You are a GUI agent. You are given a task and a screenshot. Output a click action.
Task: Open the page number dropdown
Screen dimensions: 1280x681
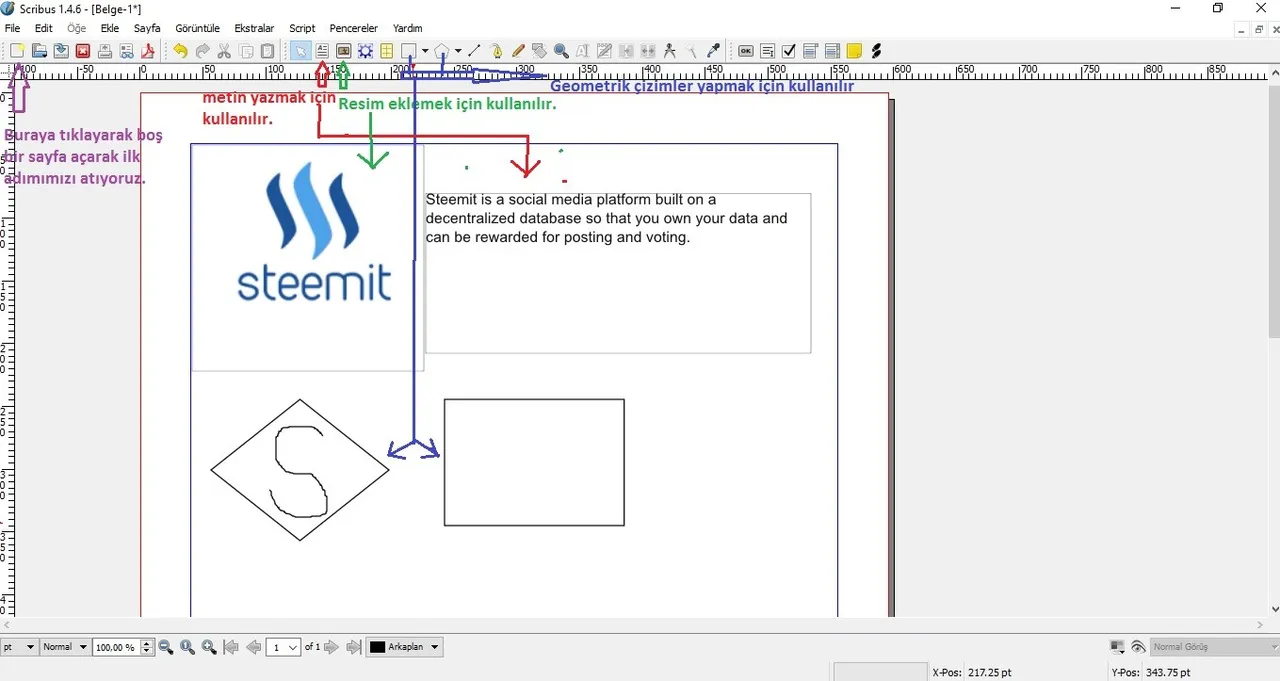click(x=284, y=647)
